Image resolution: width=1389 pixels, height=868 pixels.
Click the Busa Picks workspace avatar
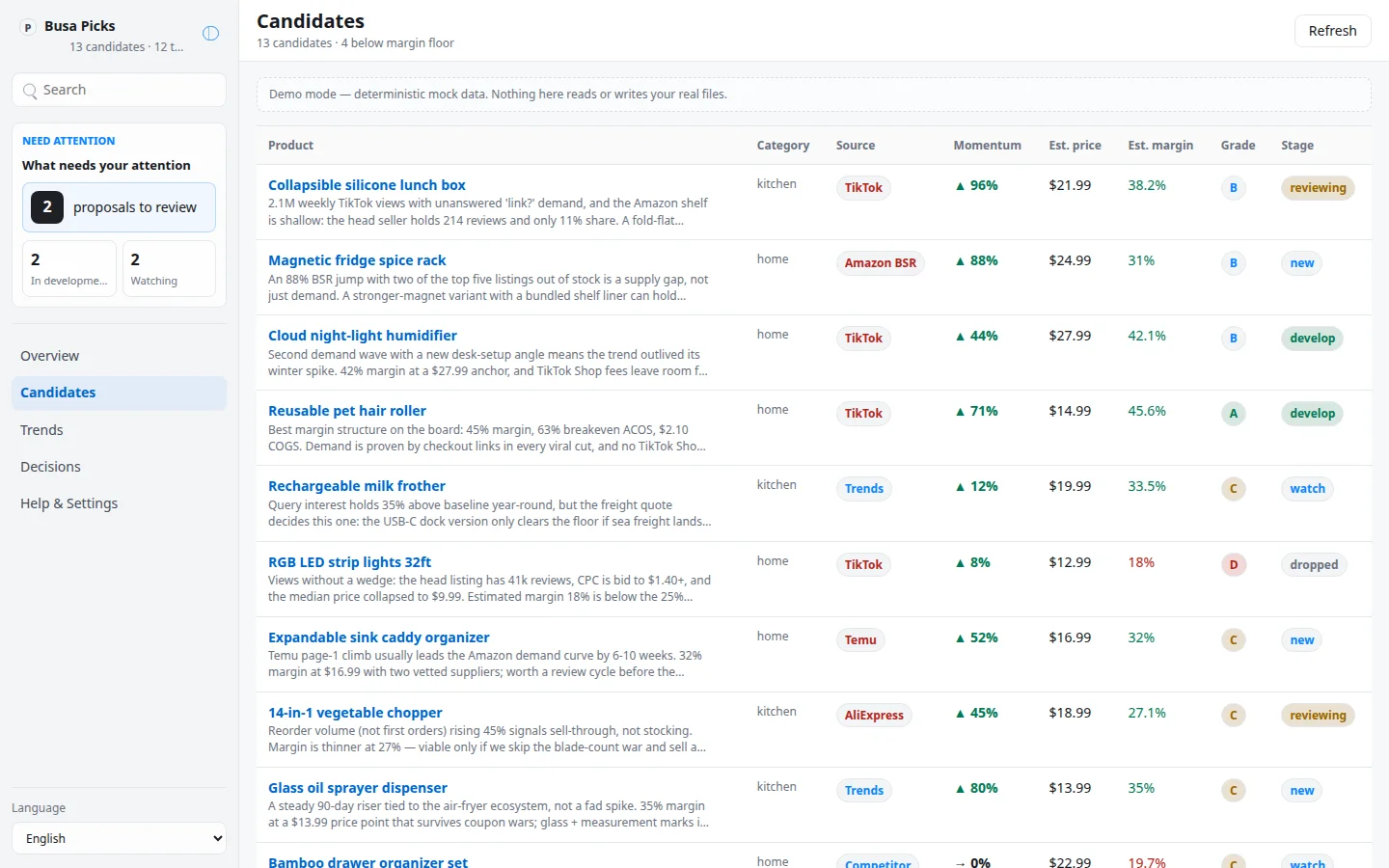pyautogui.click(x=28, y=27)
